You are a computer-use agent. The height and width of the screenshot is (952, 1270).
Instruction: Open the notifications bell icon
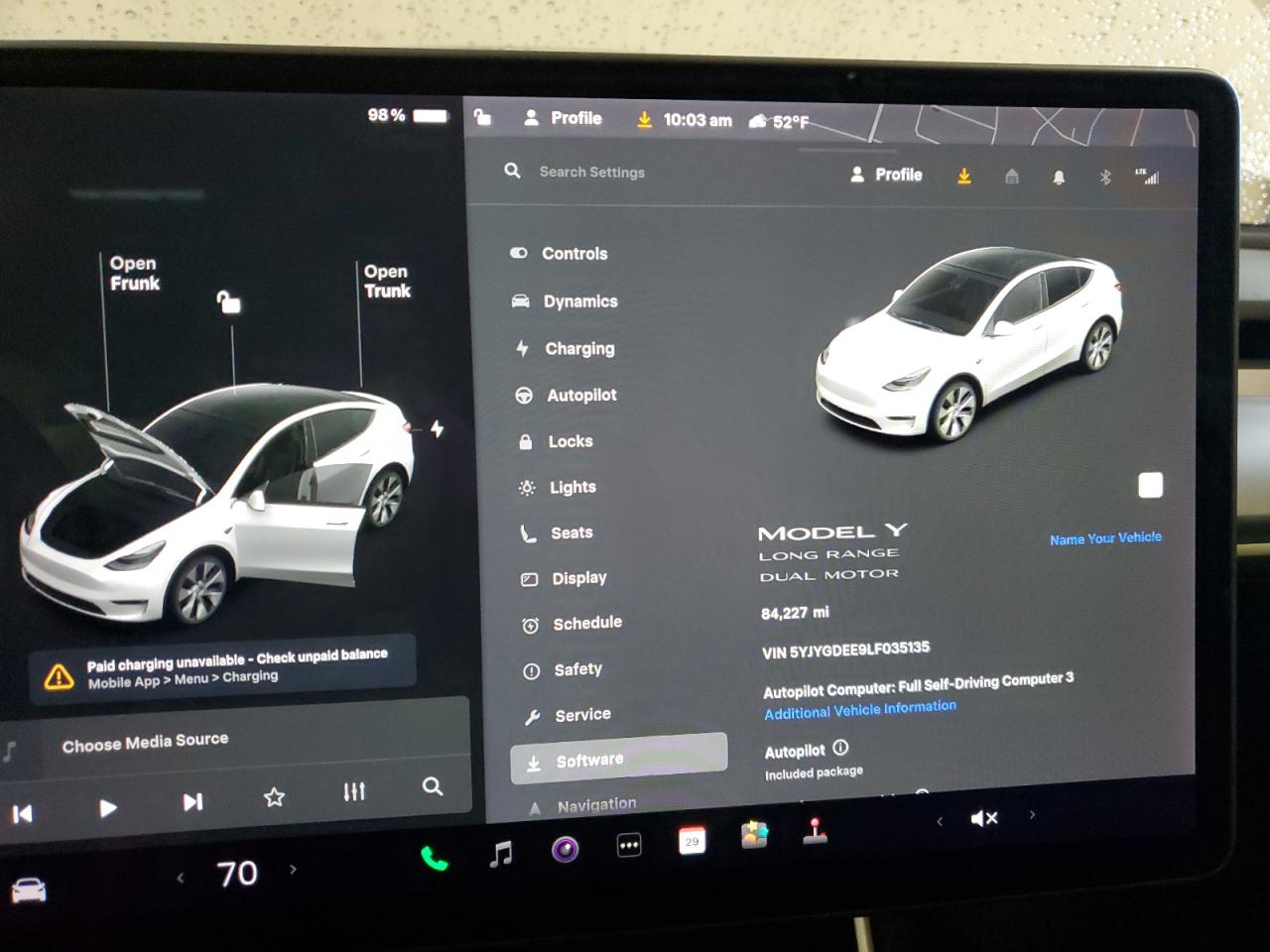(x=1058, y=177)
